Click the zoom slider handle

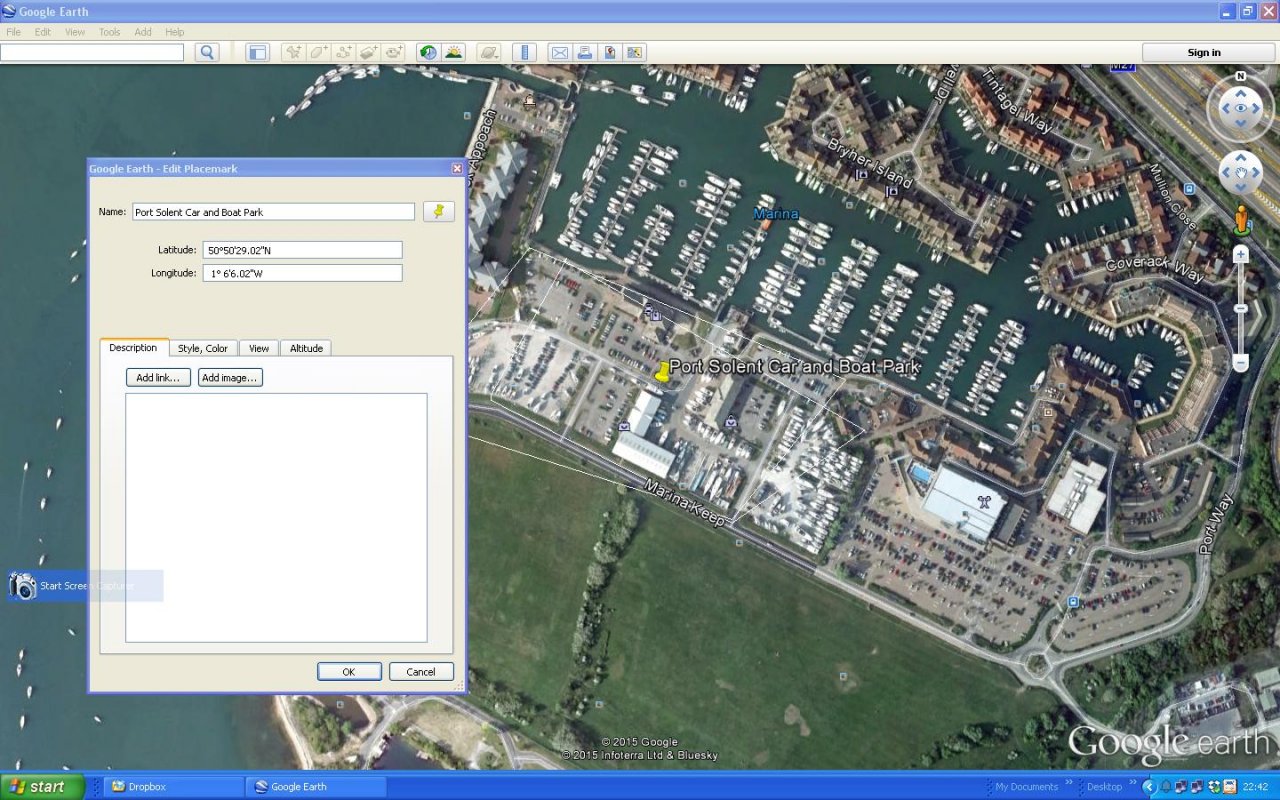coord(1241,308)
